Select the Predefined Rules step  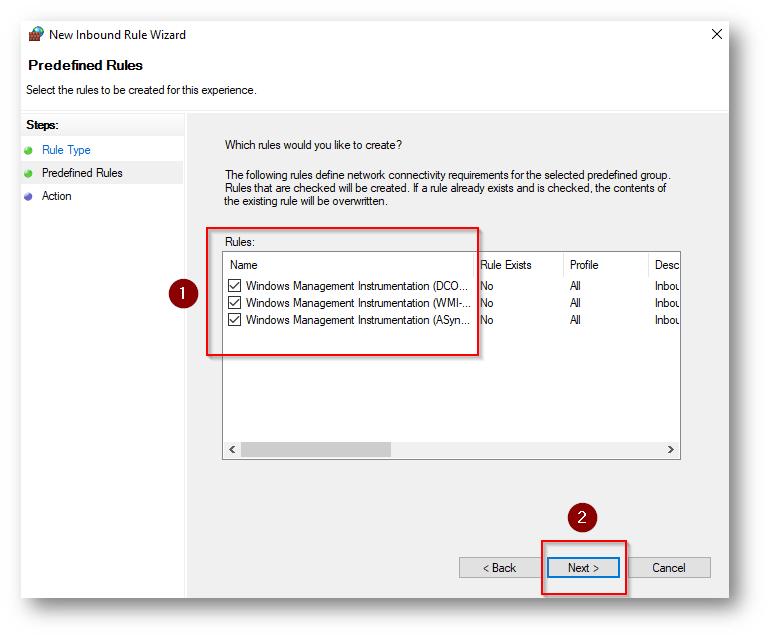pyautogui.click(x=82, y=173)
